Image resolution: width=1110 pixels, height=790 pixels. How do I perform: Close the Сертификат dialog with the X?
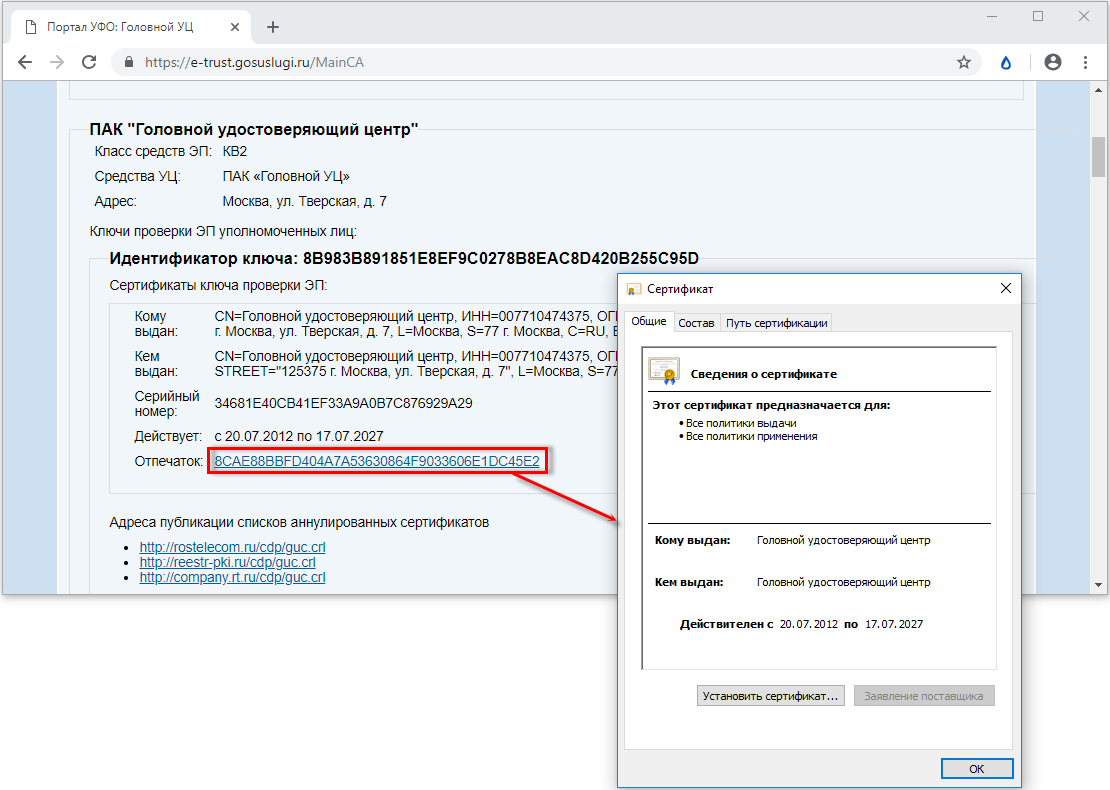(x=1005, y=288)
